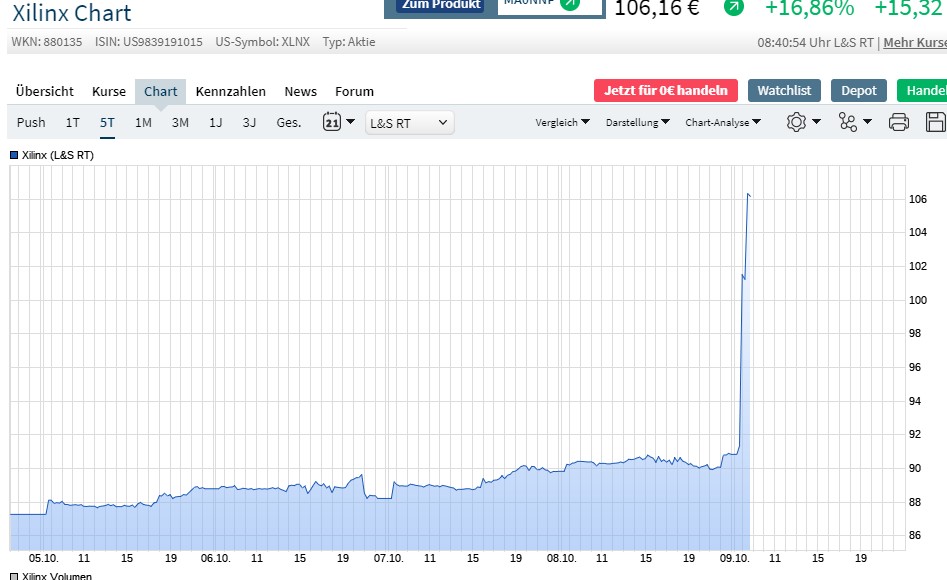
Task: Select the 1J time range
Action: coord(216,123)
